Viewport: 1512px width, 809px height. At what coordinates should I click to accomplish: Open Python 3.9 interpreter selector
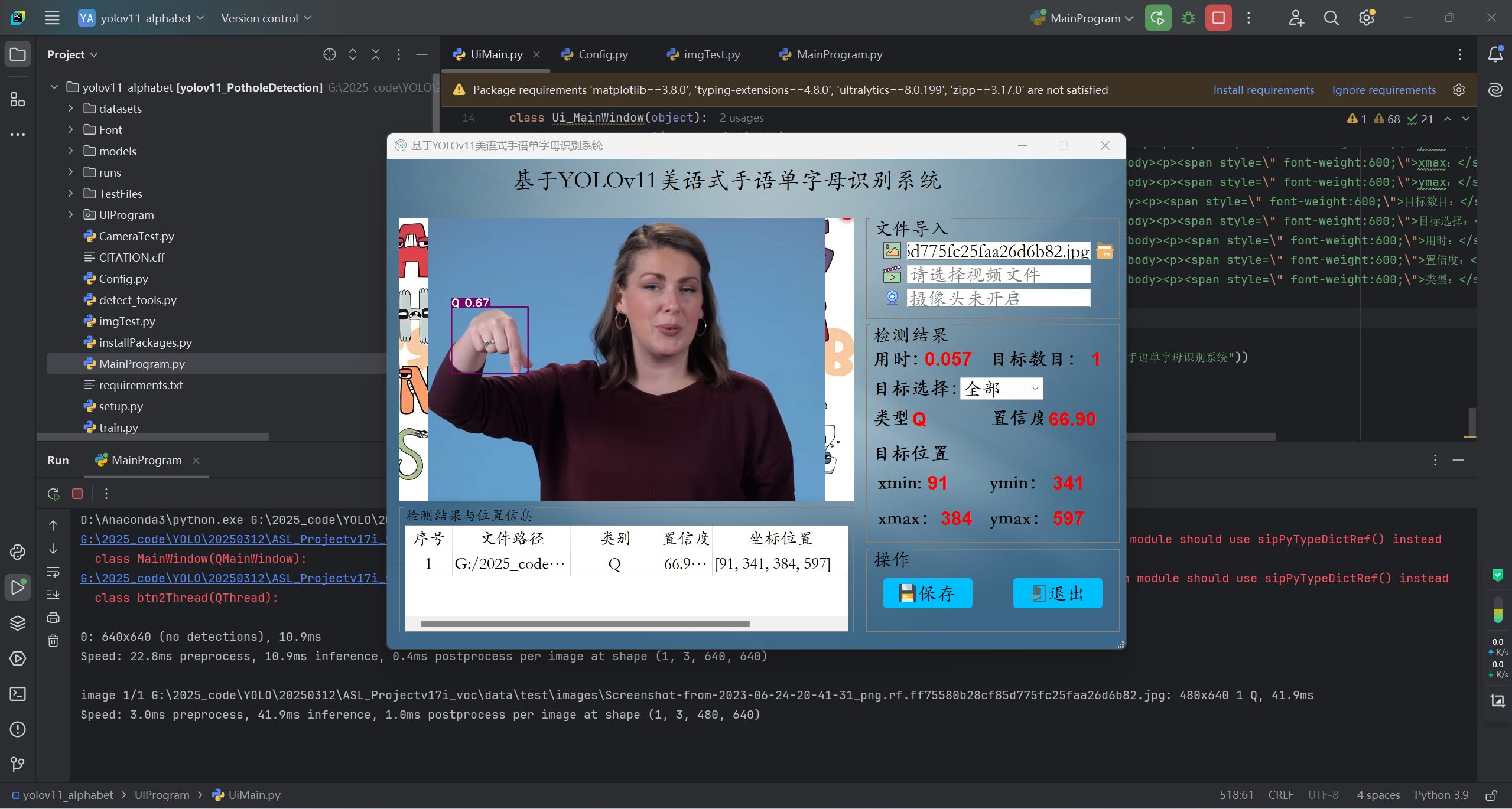tap(1441, 795)
